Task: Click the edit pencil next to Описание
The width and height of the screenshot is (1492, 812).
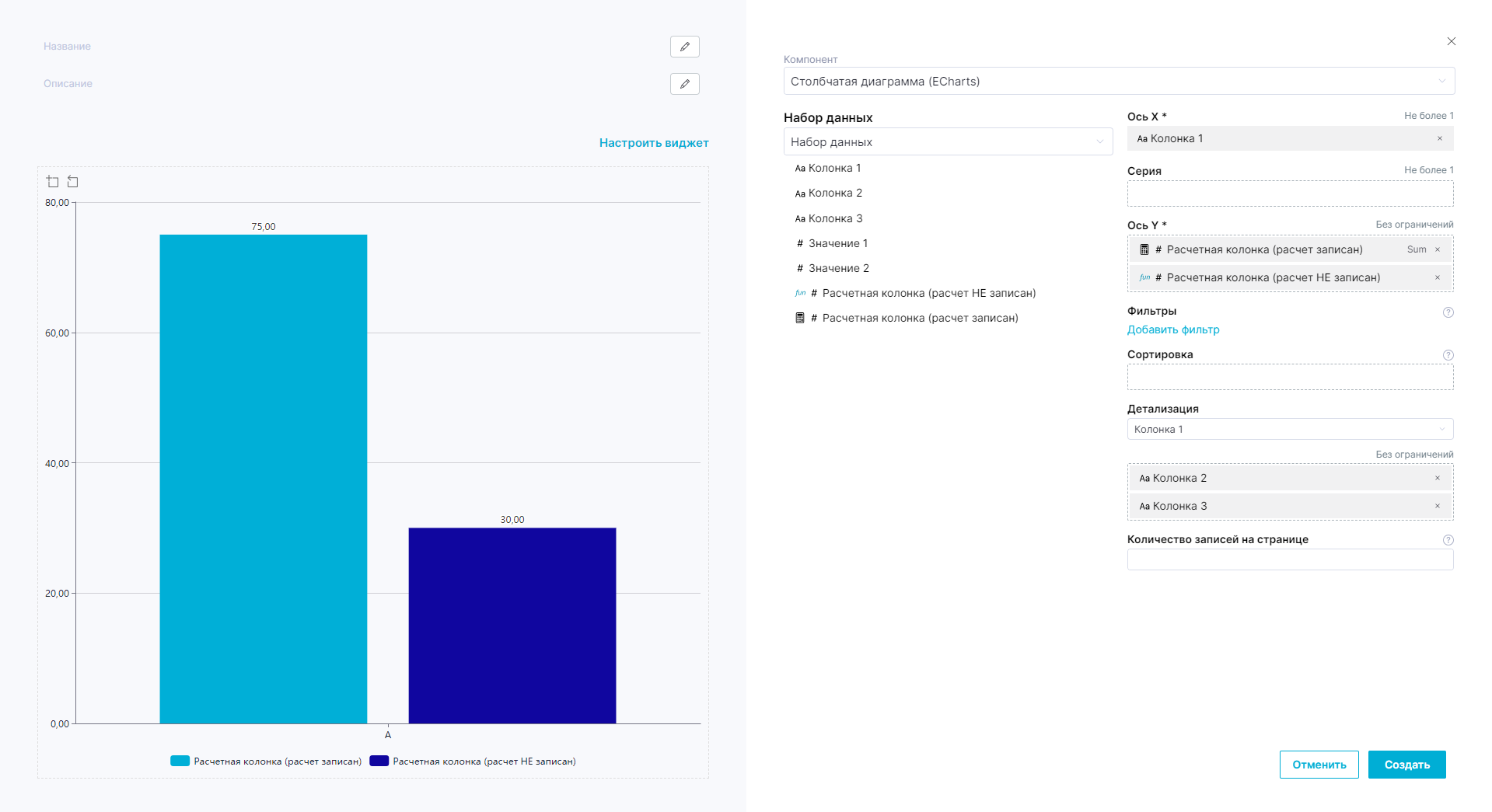Action: click(684, 84)
